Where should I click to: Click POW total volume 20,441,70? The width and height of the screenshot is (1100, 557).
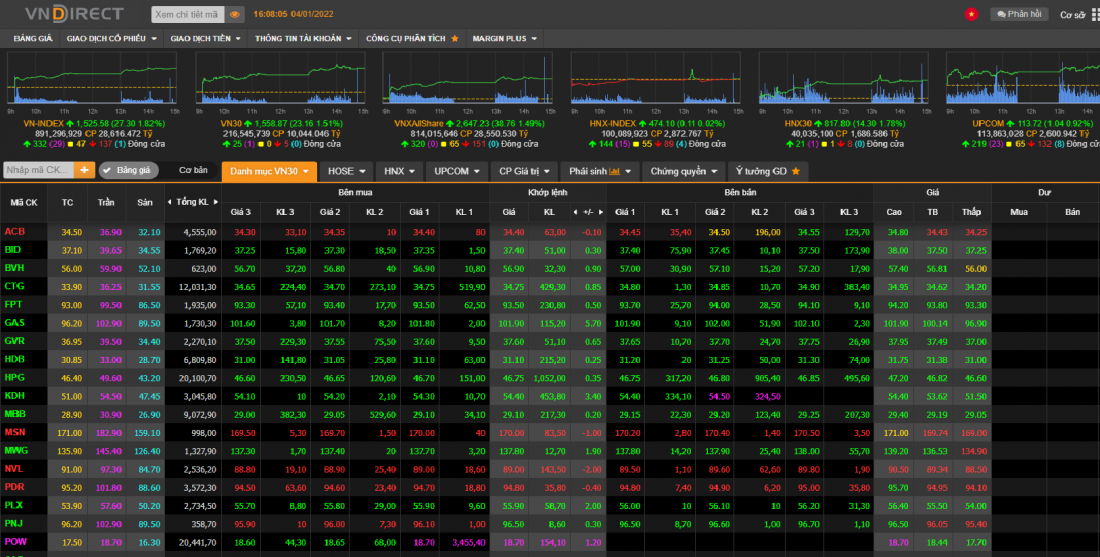coord(199,542)
